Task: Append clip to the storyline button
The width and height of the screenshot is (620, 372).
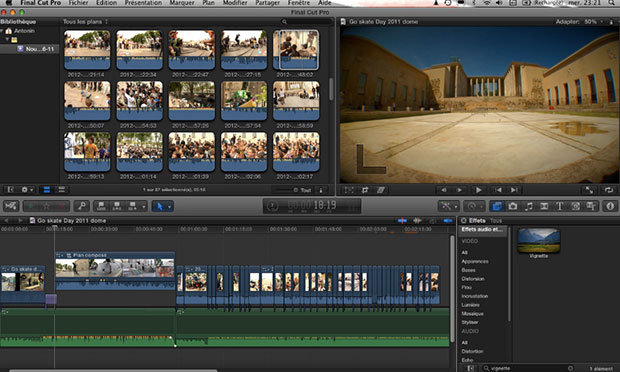Action: click(x=132, y=206)
